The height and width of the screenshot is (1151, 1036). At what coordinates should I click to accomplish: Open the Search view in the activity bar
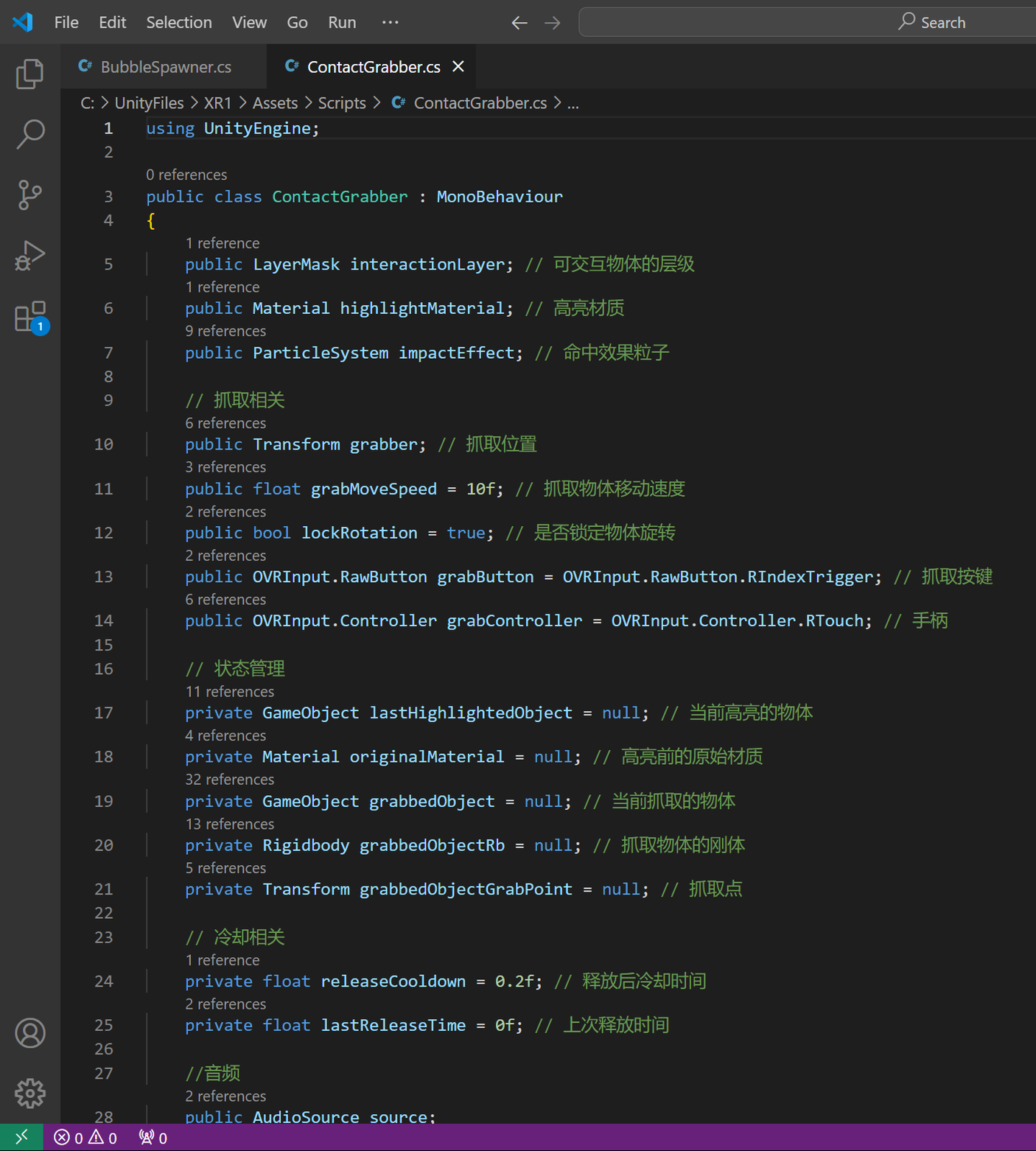pyautogui.click(x=29, y=134)
